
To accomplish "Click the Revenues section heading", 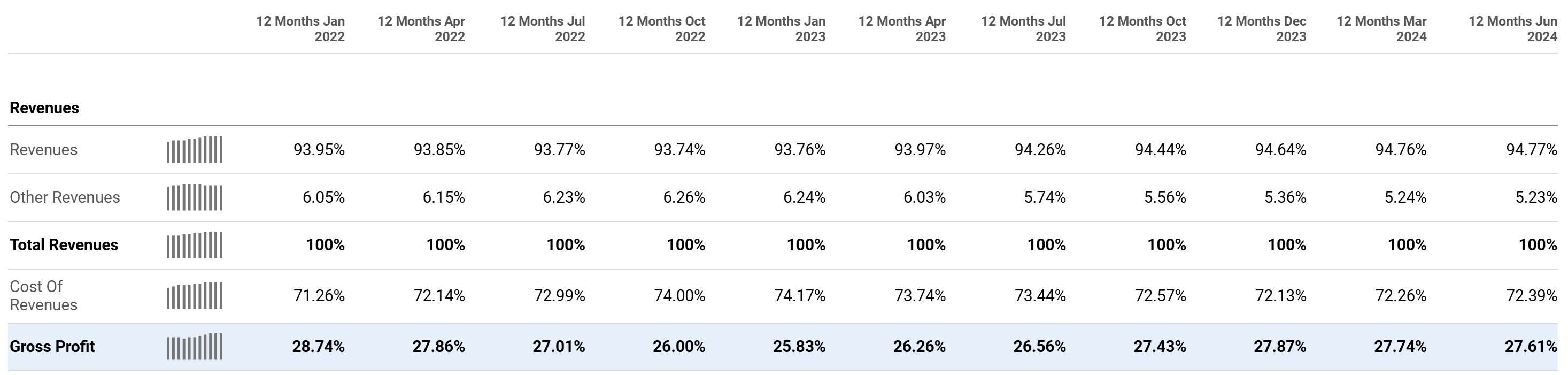I will tap(44, 109).
